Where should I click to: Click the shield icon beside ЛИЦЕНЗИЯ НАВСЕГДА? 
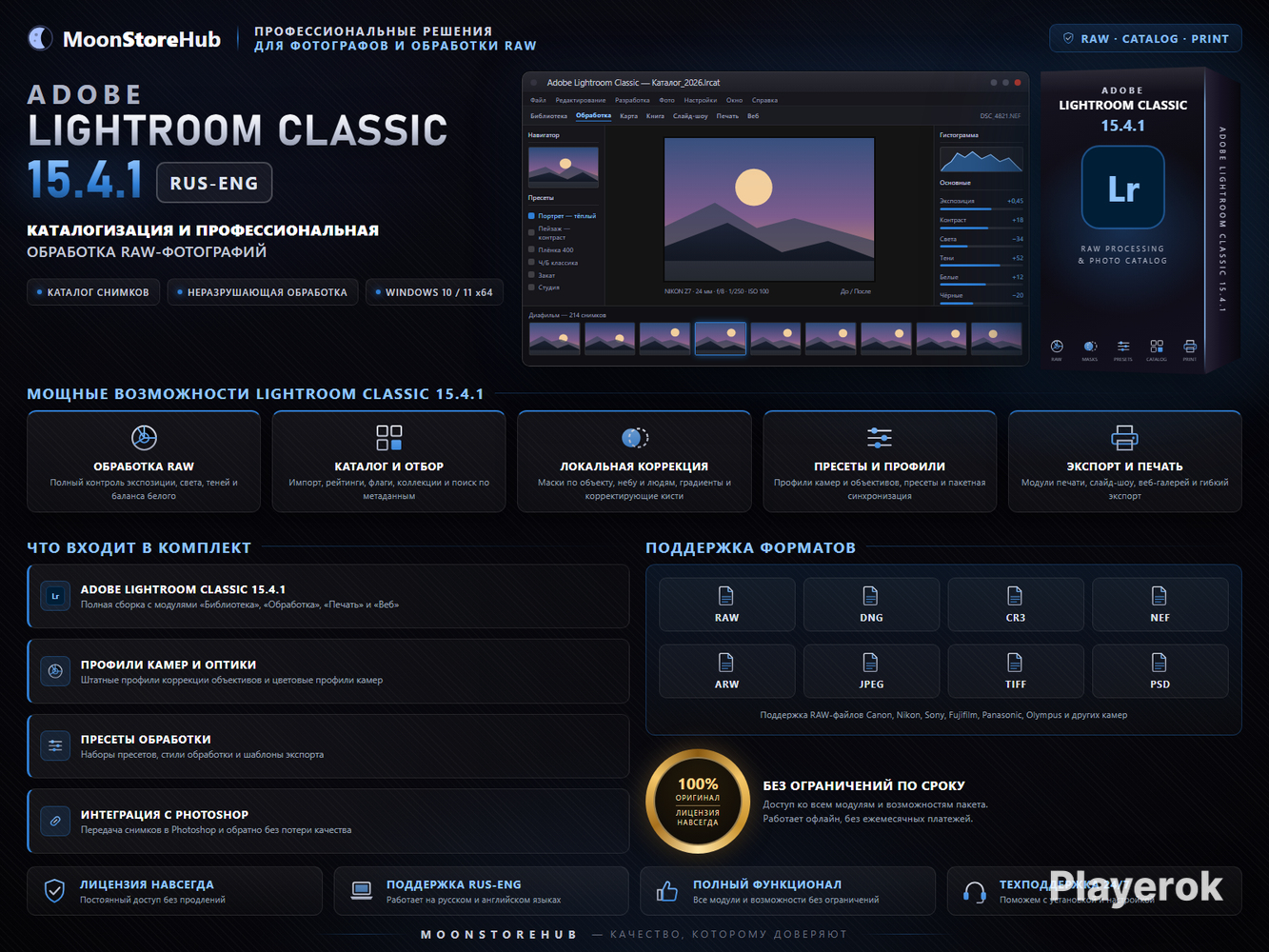pyautogui.click(x=55, y=891)
